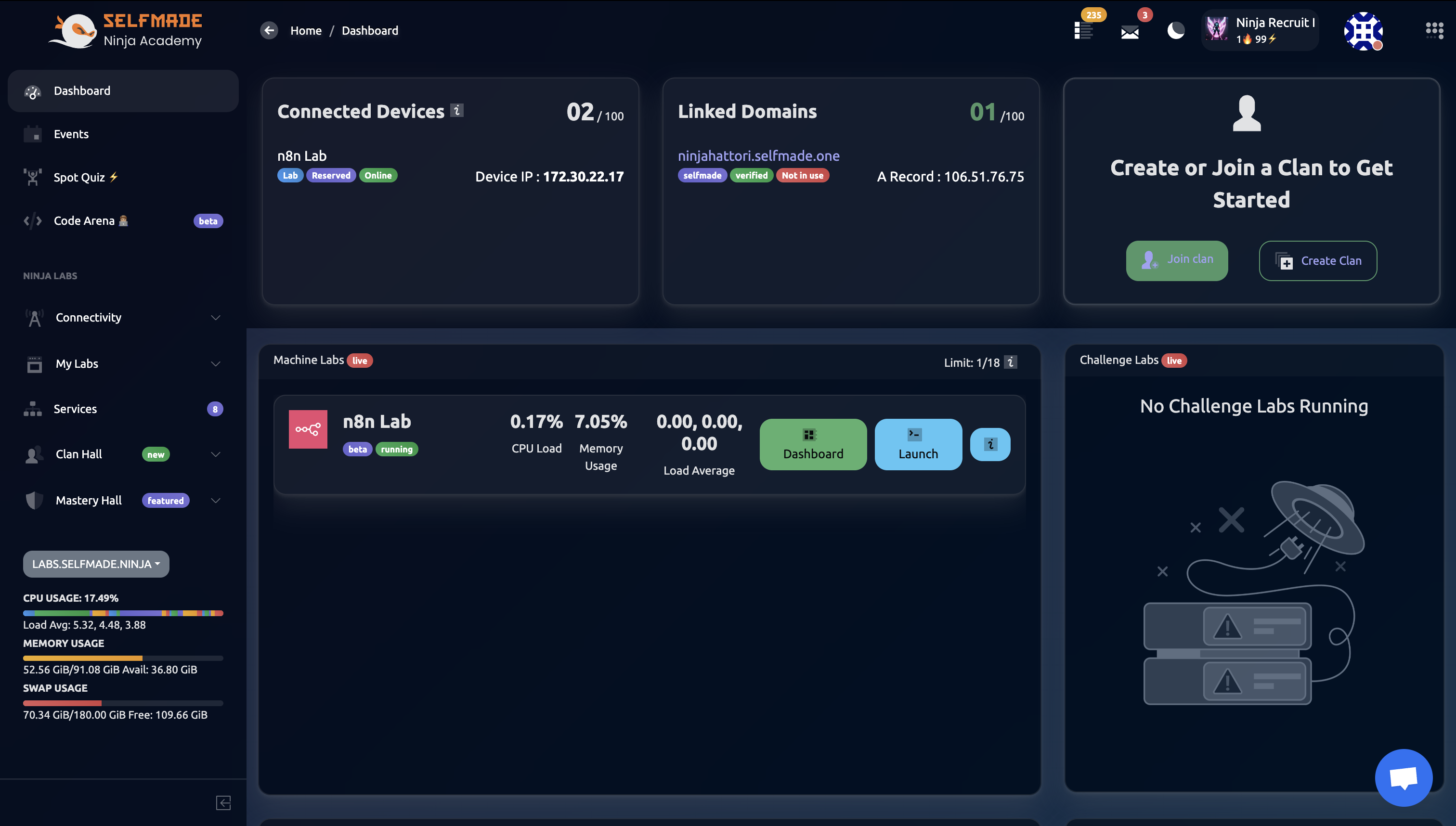
Task: Click the Challenge Labs live badge
Action: (1174, 360)
